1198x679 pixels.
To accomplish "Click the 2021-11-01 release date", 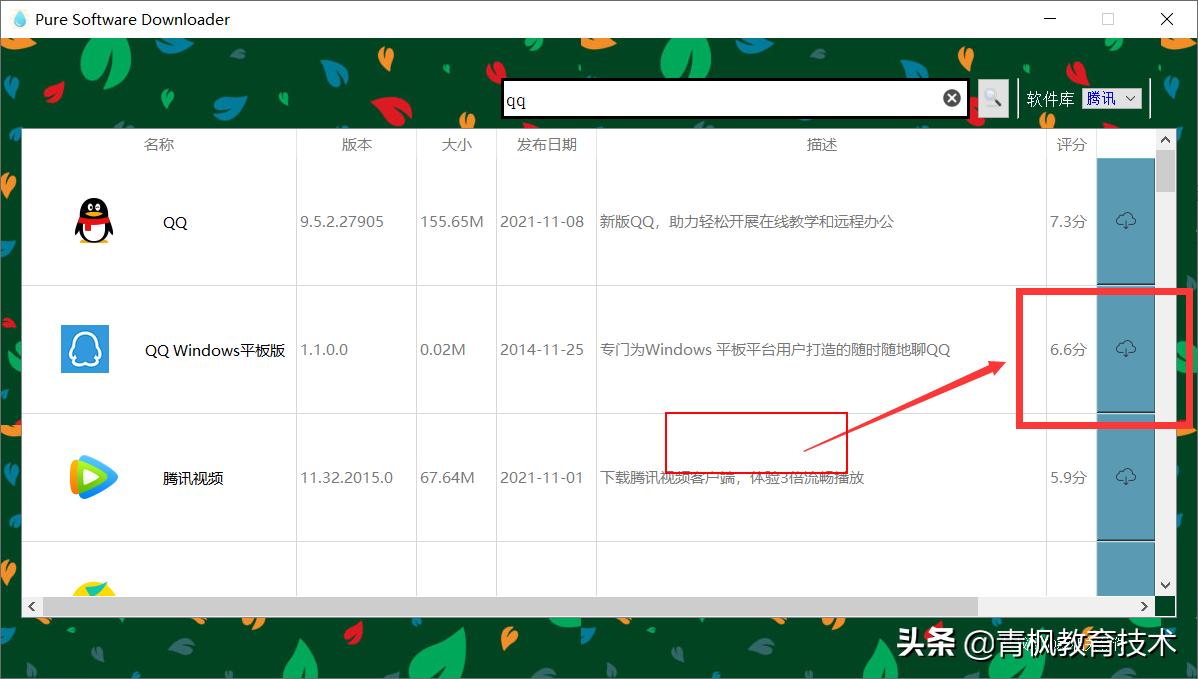I will click(x=542, y=477).
